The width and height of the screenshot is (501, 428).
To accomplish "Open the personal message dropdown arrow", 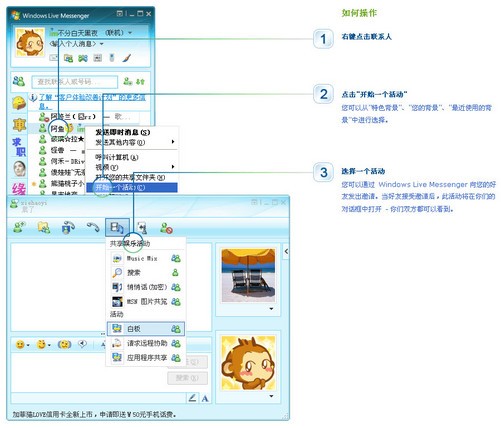I will click(102, 44).
